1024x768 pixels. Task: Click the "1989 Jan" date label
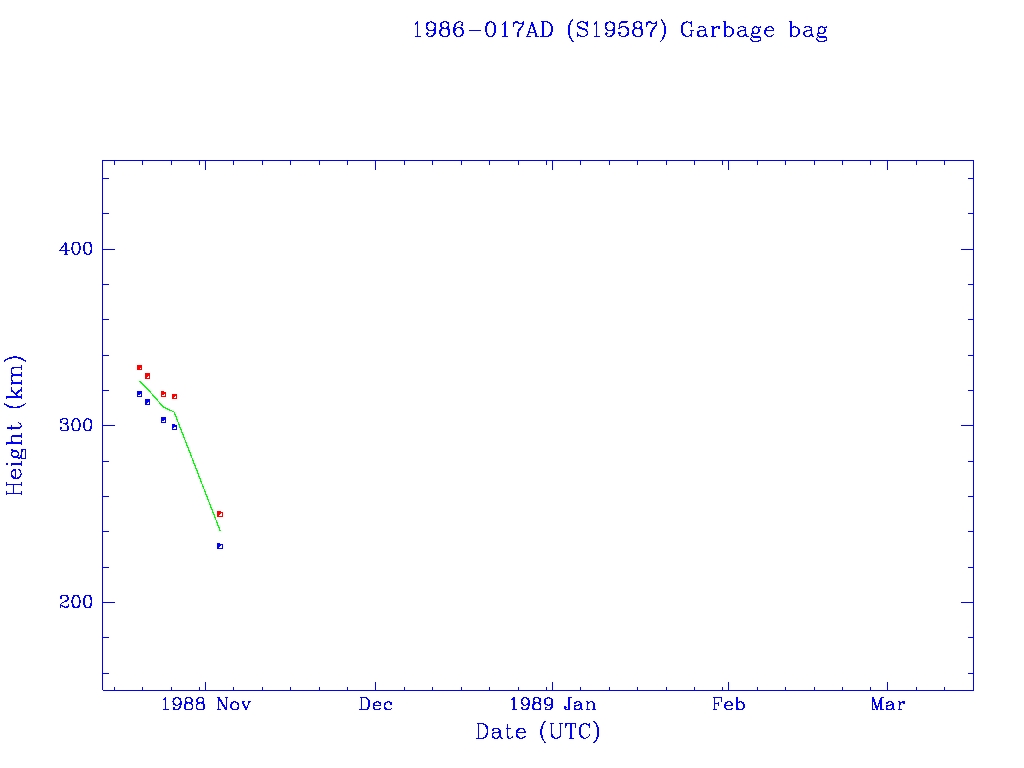[552, 704]
